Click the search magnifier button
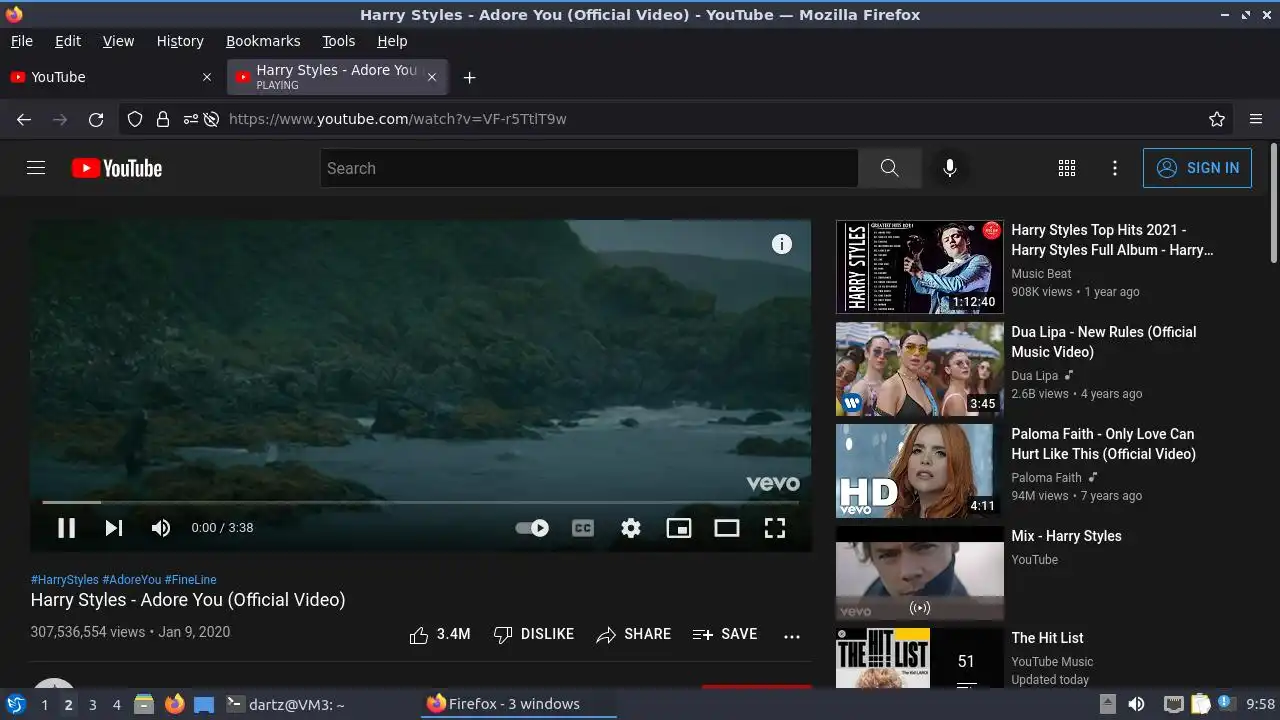 890,168
